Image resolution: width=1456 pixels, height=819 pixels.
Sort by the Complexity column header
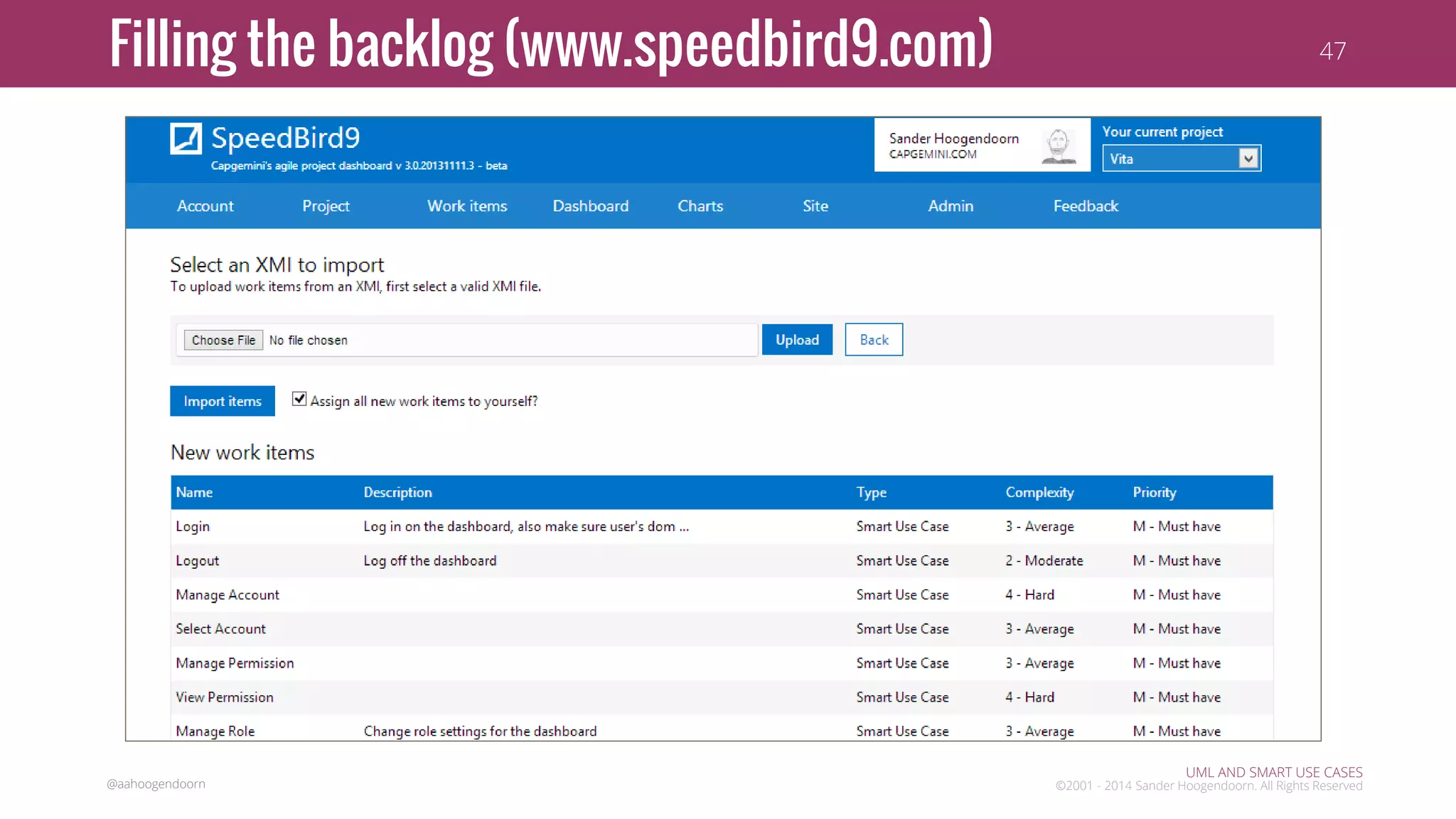point(1039,493)
